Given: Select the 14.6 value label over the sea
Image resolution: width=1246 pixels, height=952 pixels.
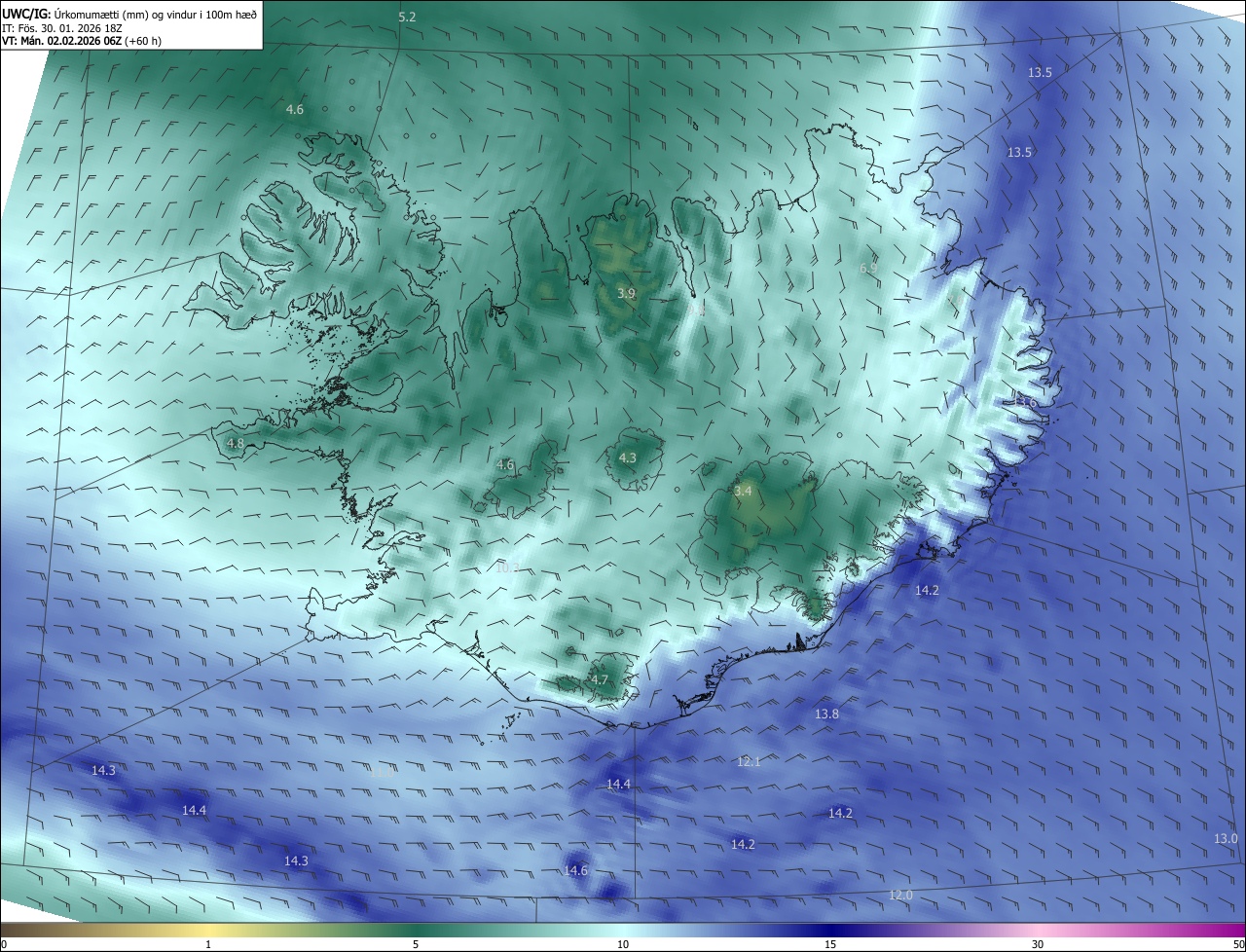Looking at the screenshot, I should point(576,870).
